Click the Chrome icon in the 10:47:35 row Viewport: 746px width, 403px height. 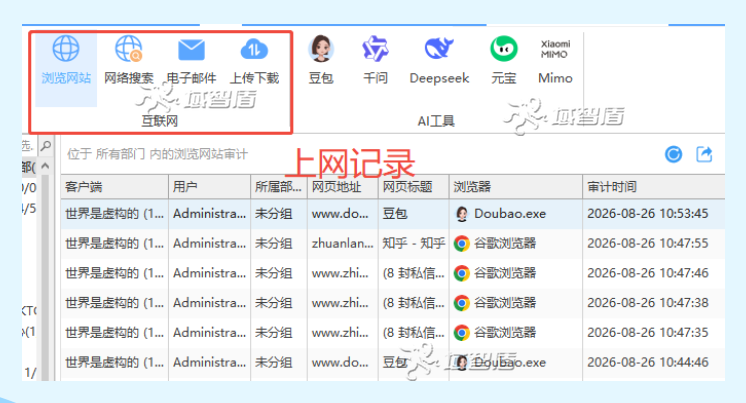[461, 333]
